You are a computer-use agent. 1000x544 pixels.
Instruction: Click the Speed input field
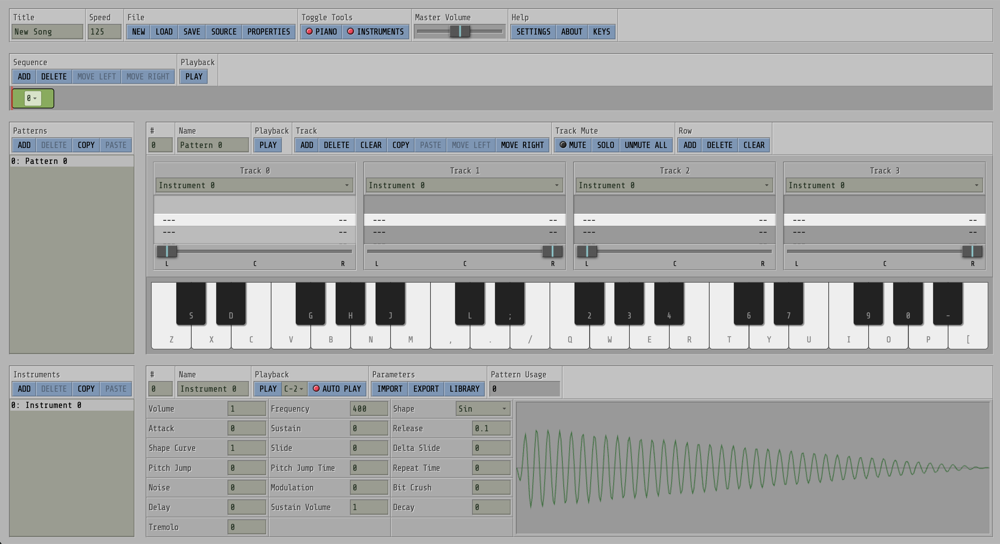(104, 31)
